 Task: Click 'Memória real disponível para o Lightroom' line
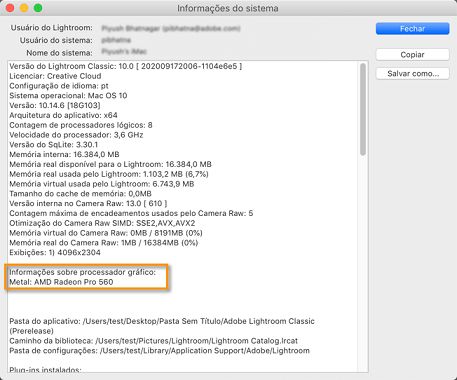(x=110, y=164)
